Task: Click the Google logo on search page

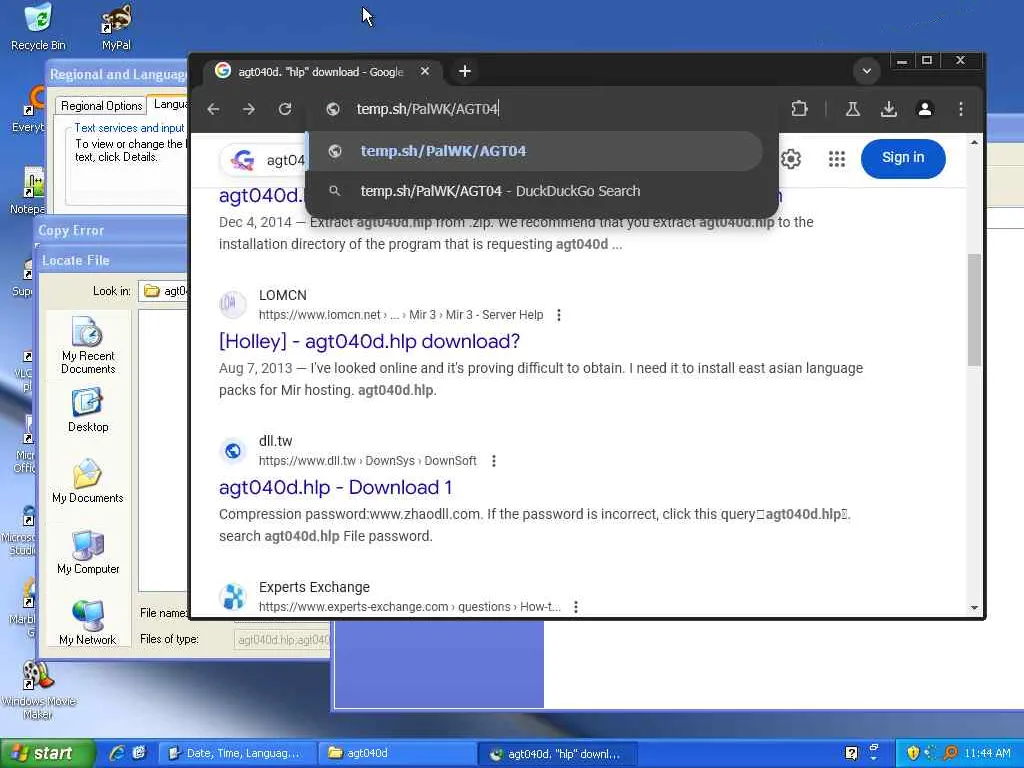Action: [x=243, y=160]
